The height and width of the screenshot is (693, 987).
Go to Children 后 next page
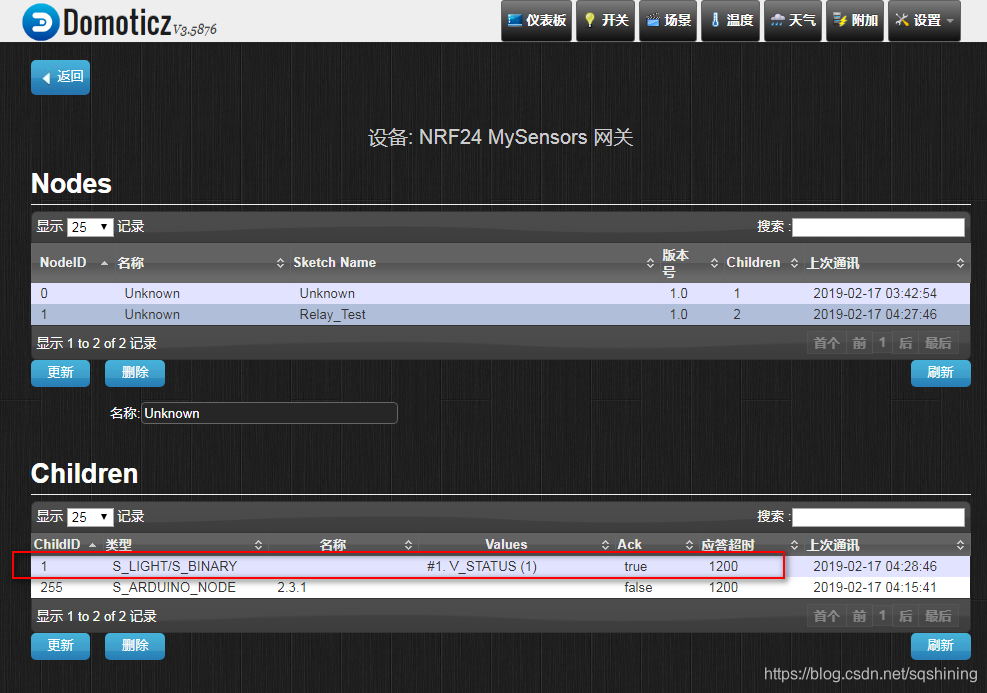click(905, 616)
